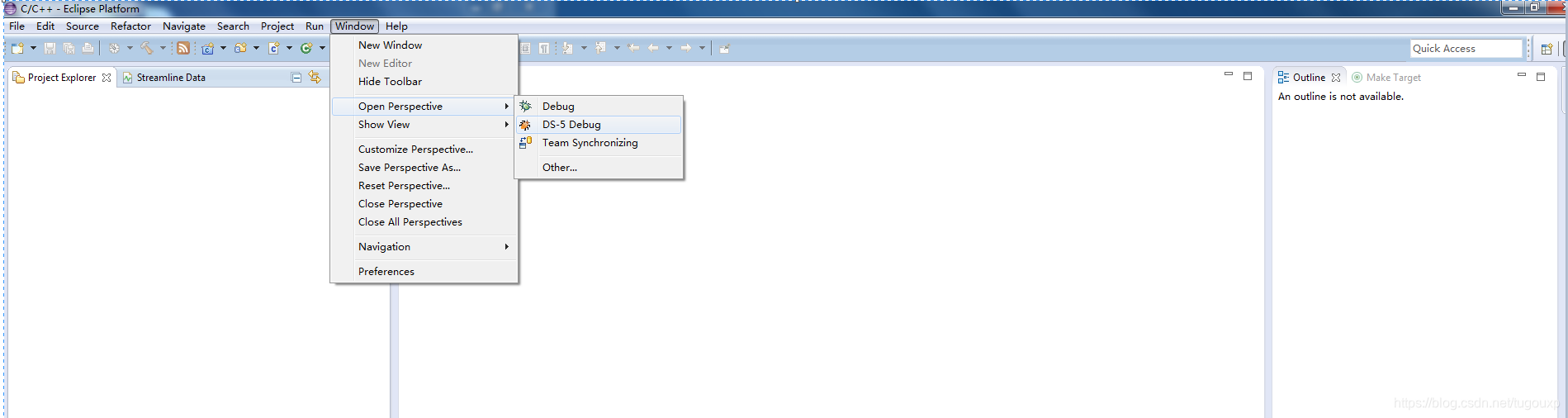Viewport: 1568px width, 418px height.
Task: Click the Save All toolbar icon
Action: click(x=69, y=48)
